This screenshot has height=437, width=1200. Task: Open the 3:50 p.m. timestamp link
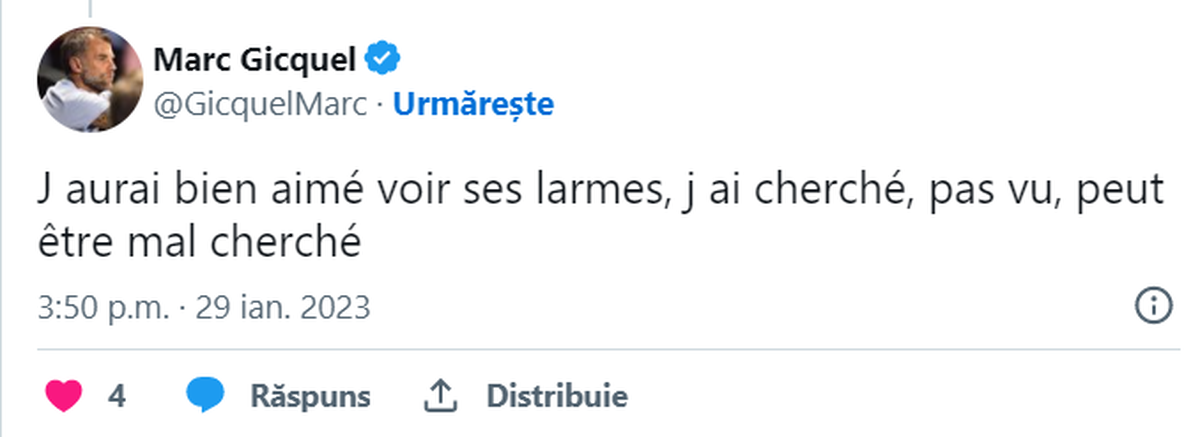coord(103,307)
